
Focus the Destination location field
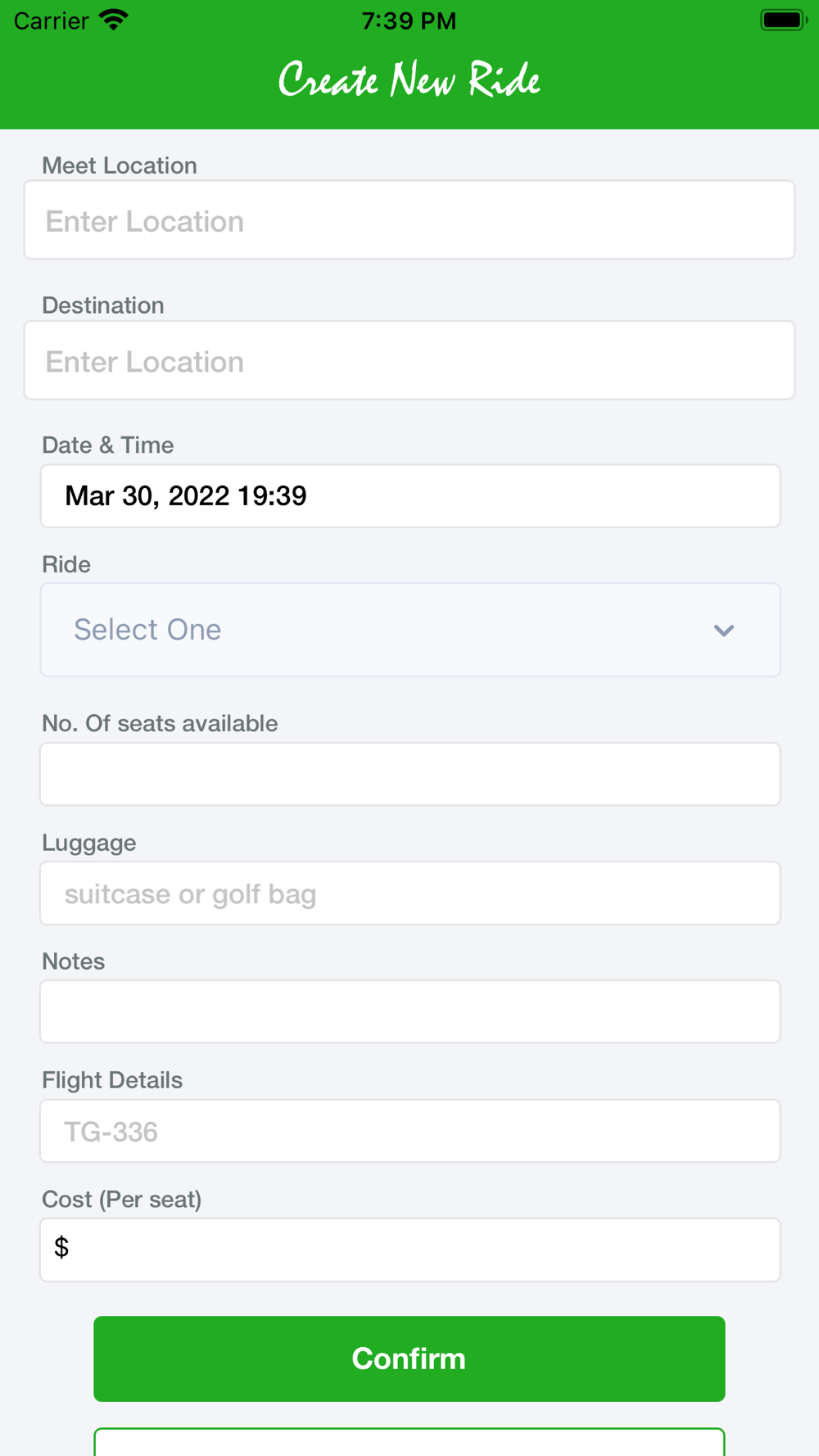tap(409, 360)
